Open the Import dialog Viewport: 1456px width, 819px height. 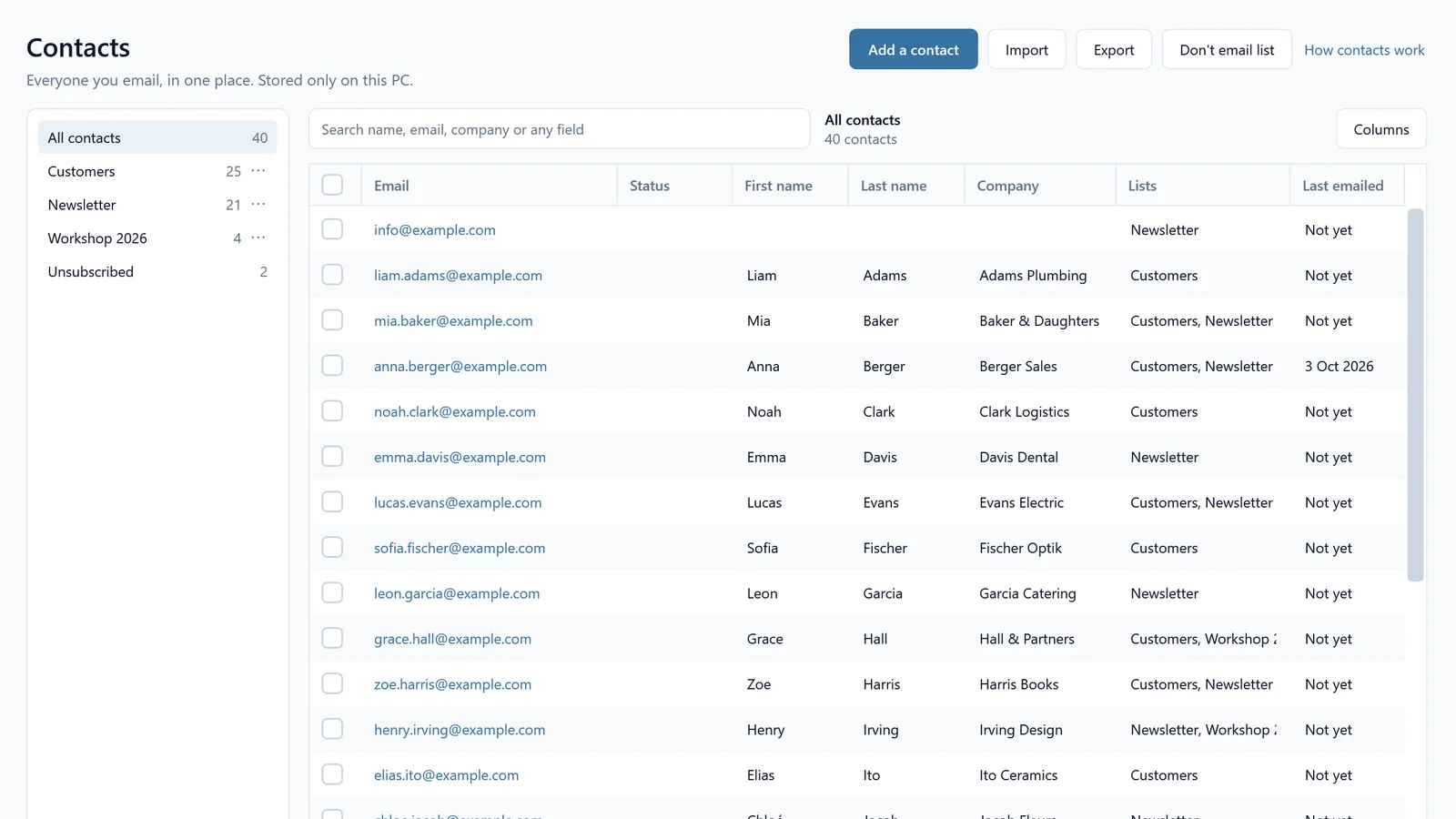click(1026, 49)
